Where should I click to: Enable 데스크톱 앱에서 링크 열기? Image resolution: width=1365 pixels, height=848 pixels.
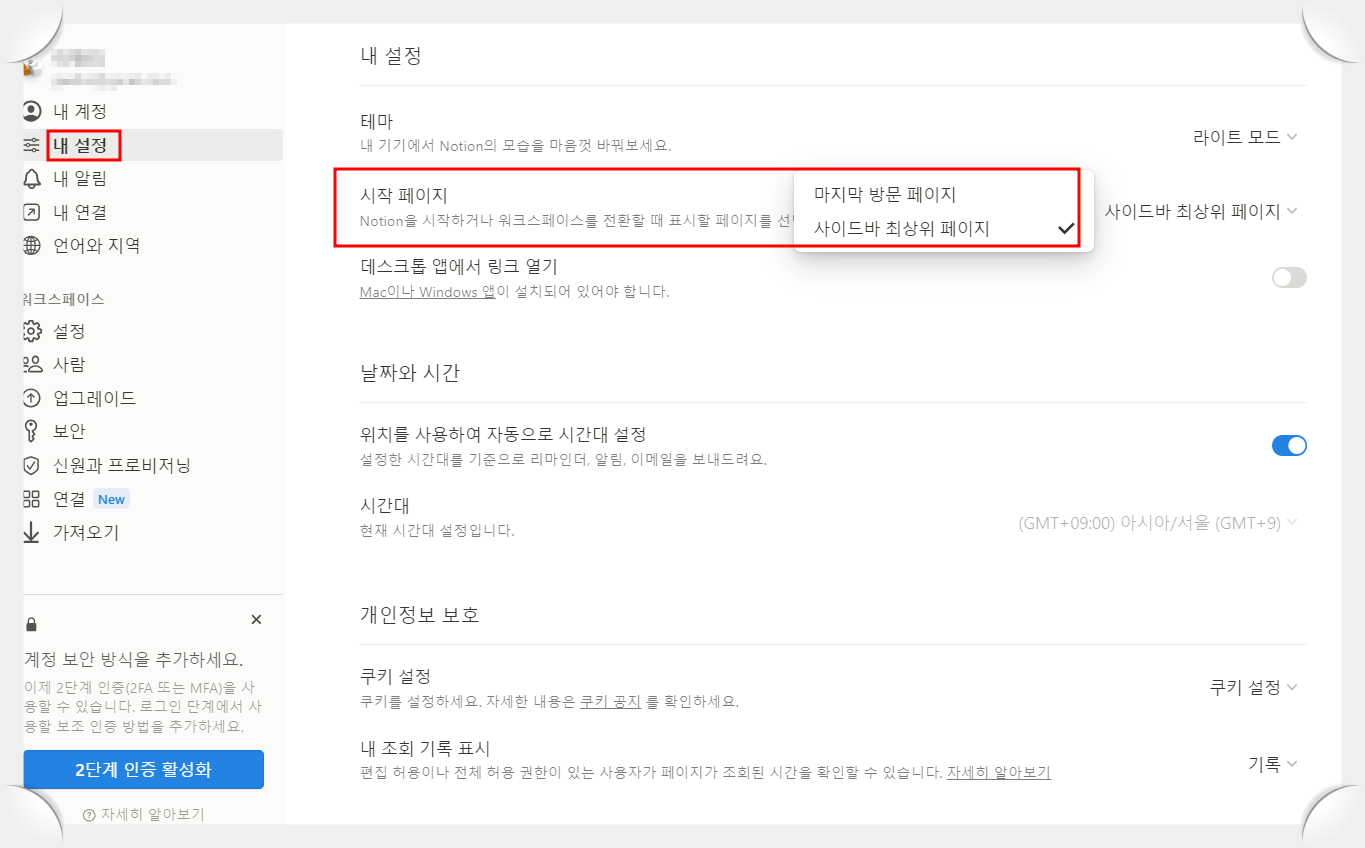(x=1289, y=277)
